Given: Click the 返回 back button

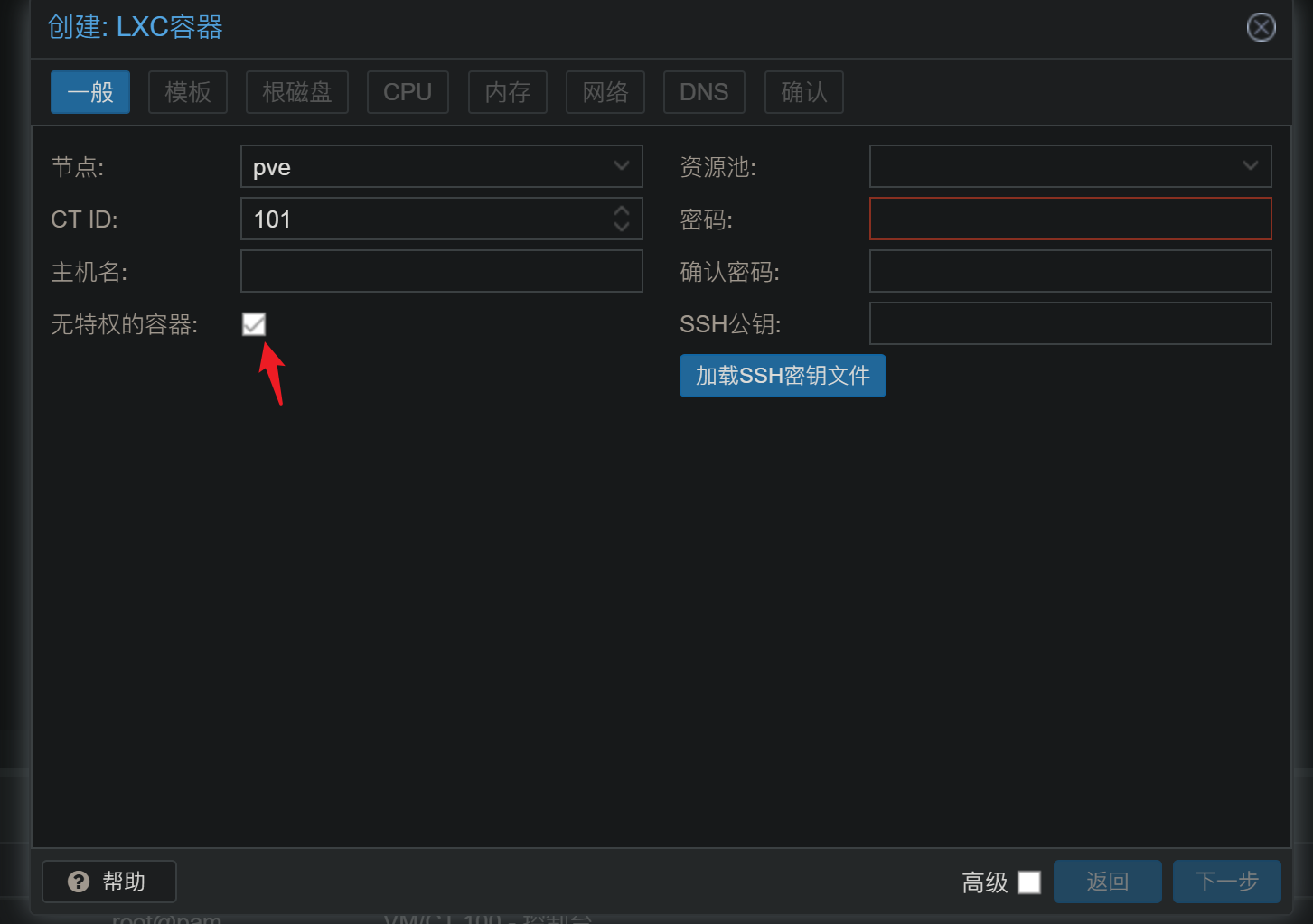Looking at the screenshot, I should (1107, 882).
